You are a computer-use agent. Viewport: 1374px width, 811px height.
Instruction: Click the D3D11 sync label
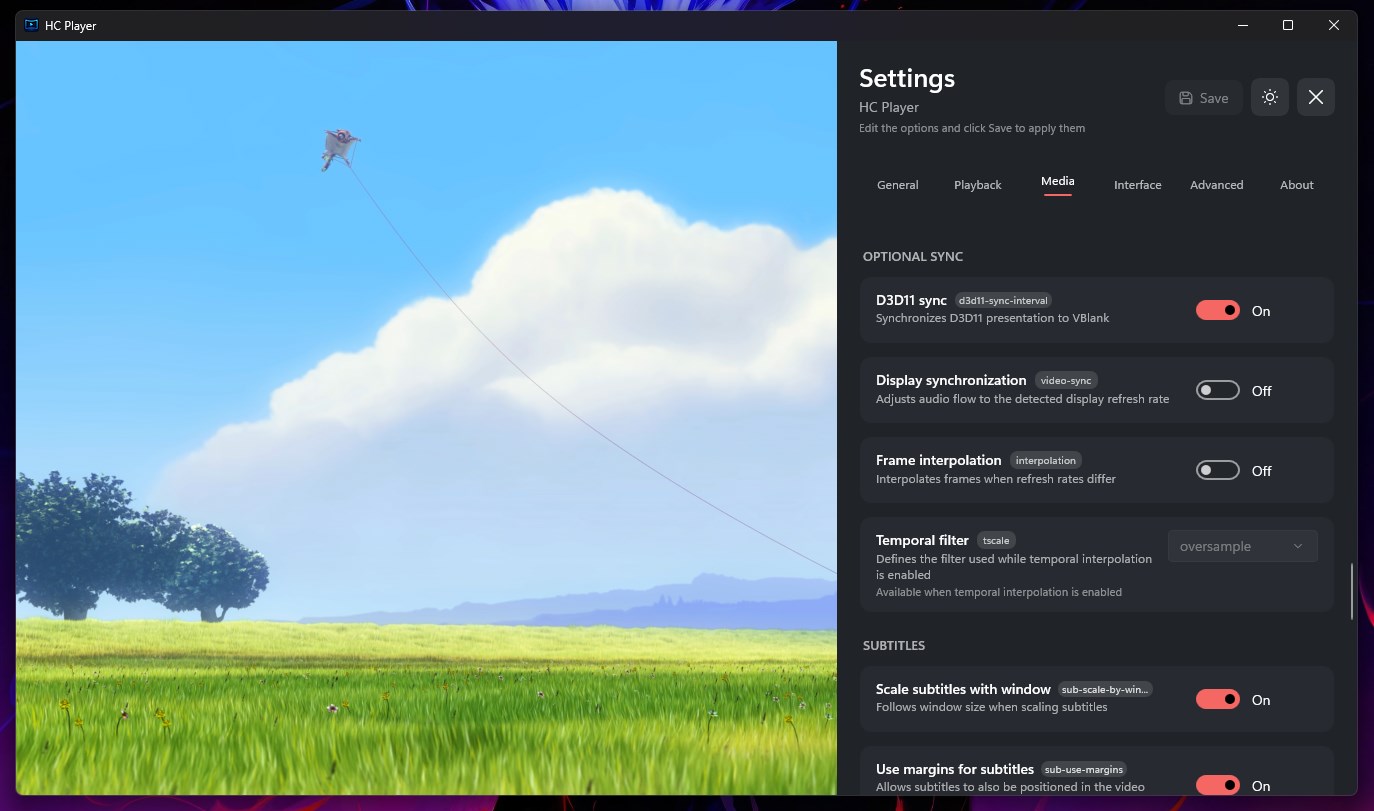tap(911, 300)
